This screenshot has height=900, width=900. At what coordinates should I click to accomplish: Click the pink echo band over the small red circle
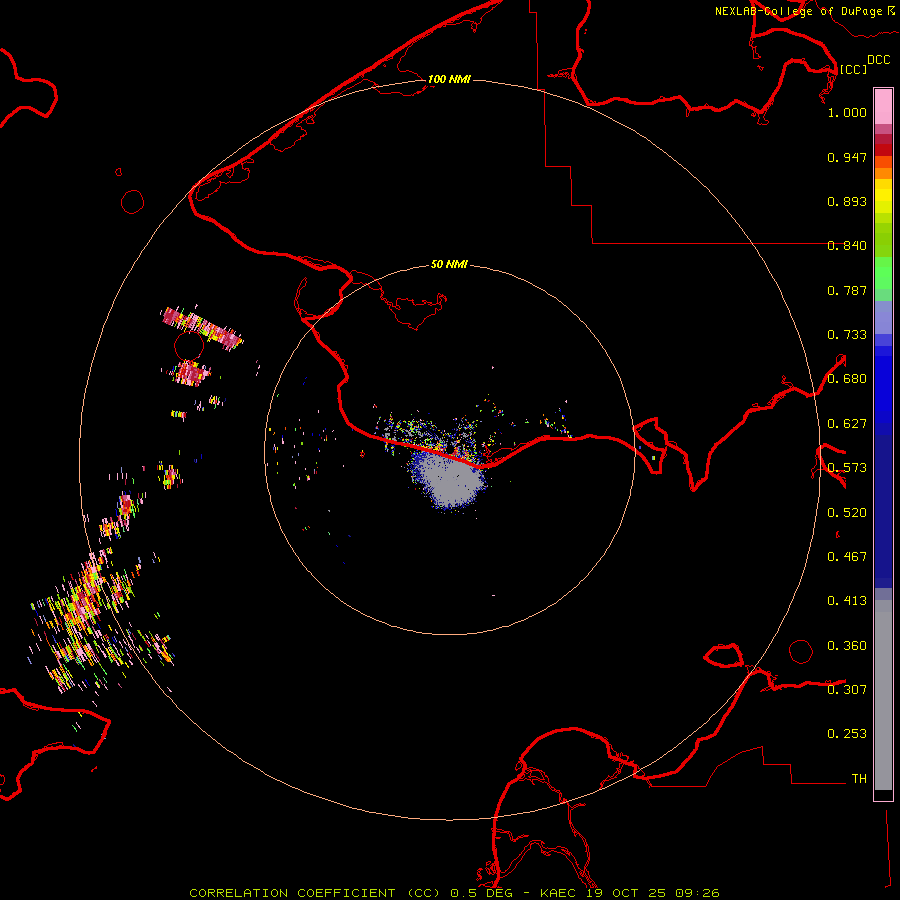pyautogui.click(x=202, y=328)
